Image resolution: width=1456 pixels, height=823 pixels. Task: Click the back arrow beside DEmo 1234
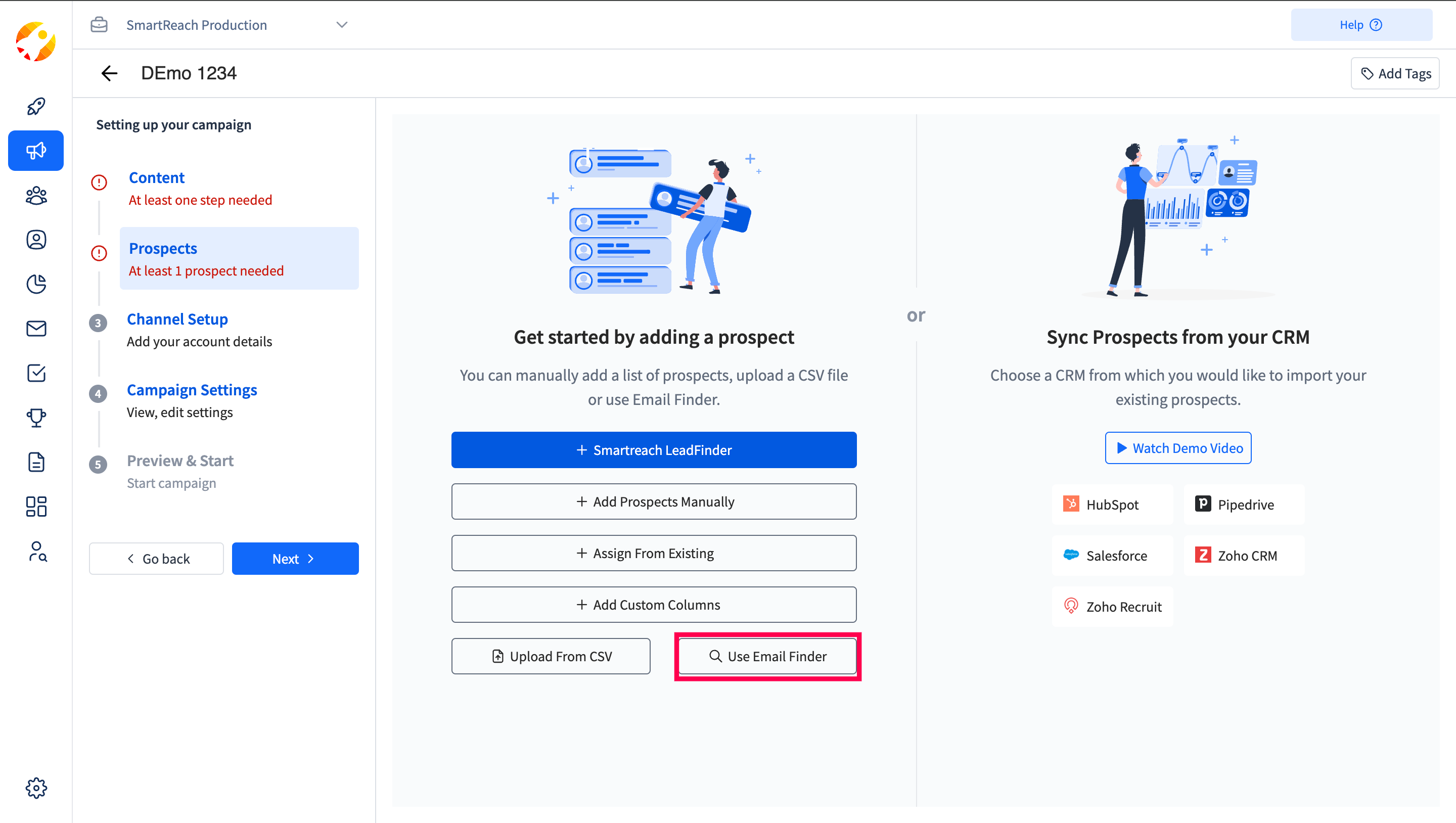pyautogui.click(x=109, y=73)
